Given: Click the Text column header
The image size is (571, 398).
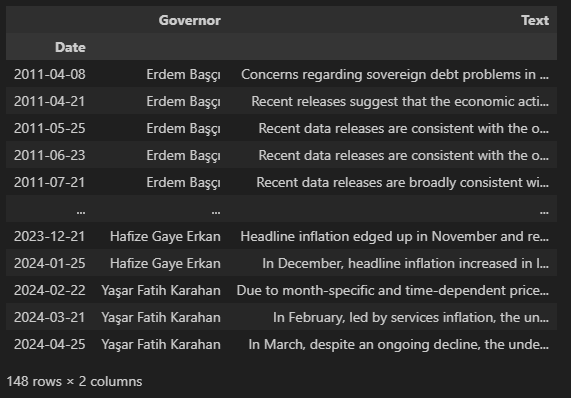Looking at the screenshot, I should (x=535, y=20).
